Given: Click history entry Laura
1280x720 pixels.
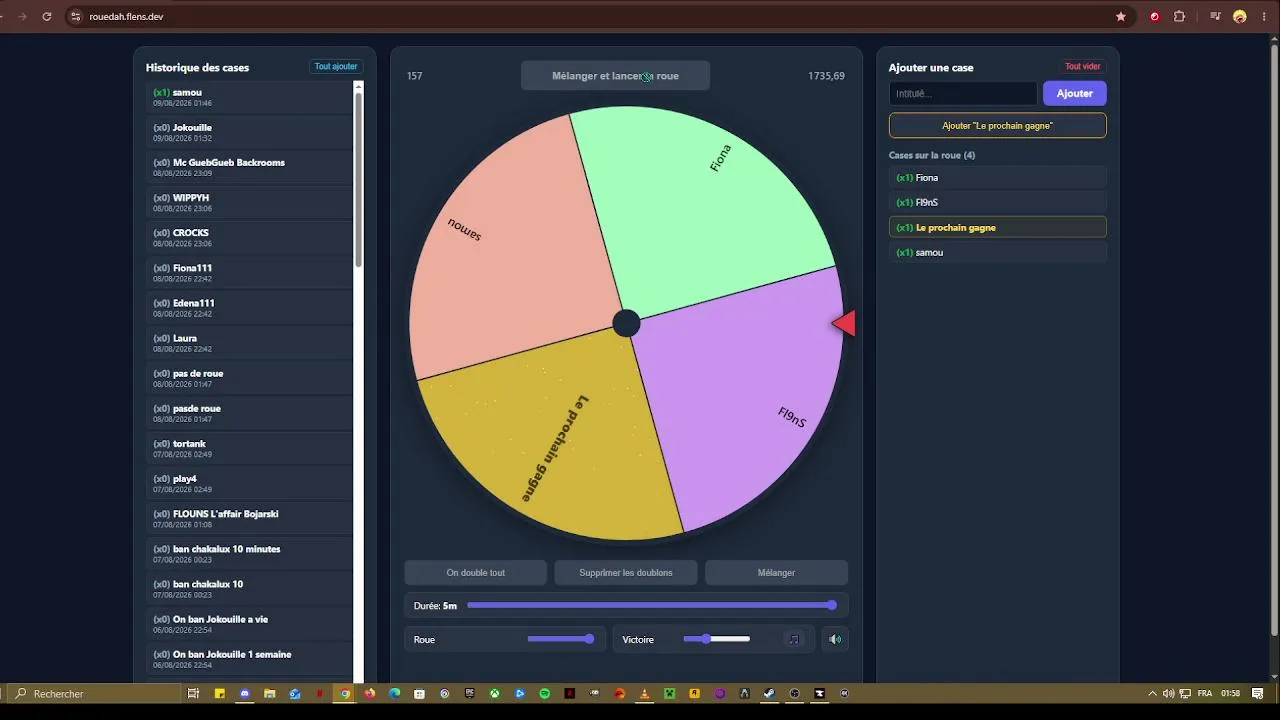Looking at the screenshot, I should click(250, 342).
